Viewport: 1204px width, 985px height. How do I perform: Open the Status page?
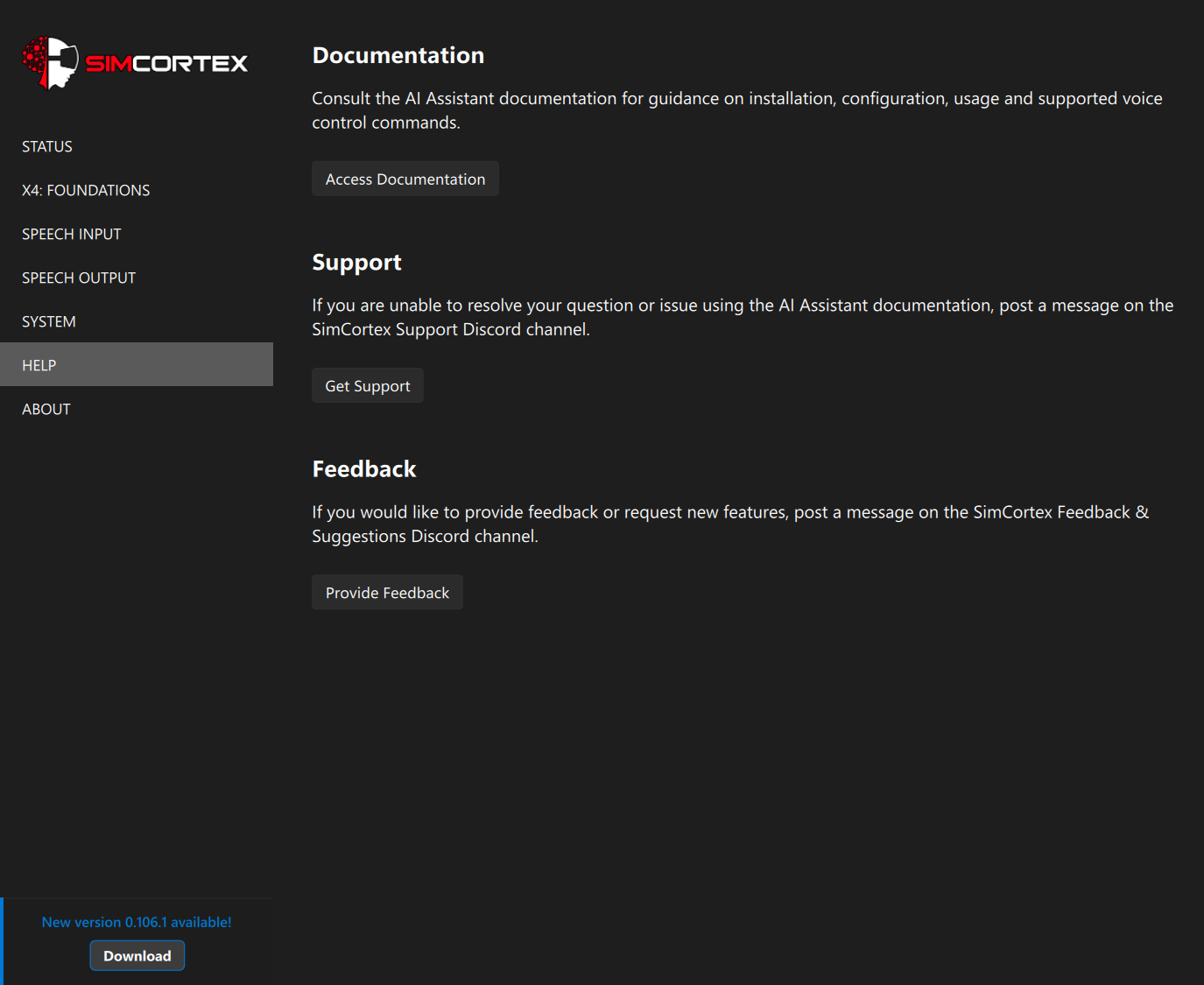[x=137, y=146]
